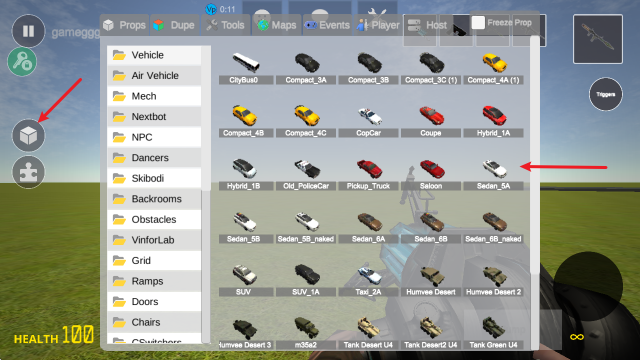640x360 pixels.
Task: Choose the red Saloon car
Action: click(431, 174)
